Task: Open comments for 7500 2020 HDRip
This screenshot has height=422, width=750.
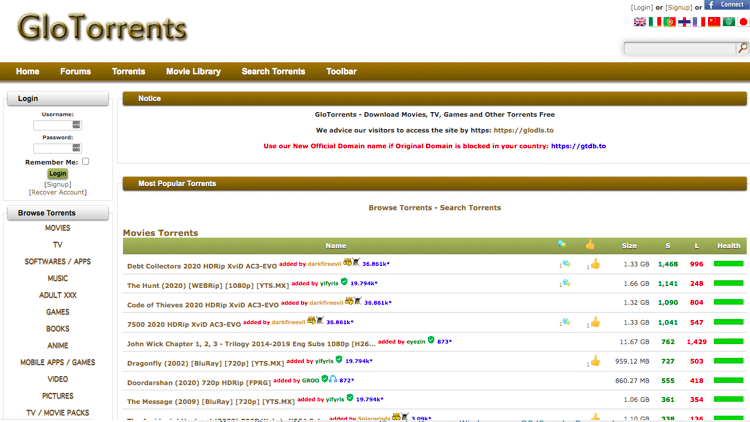Action: (x=566, y=322)
